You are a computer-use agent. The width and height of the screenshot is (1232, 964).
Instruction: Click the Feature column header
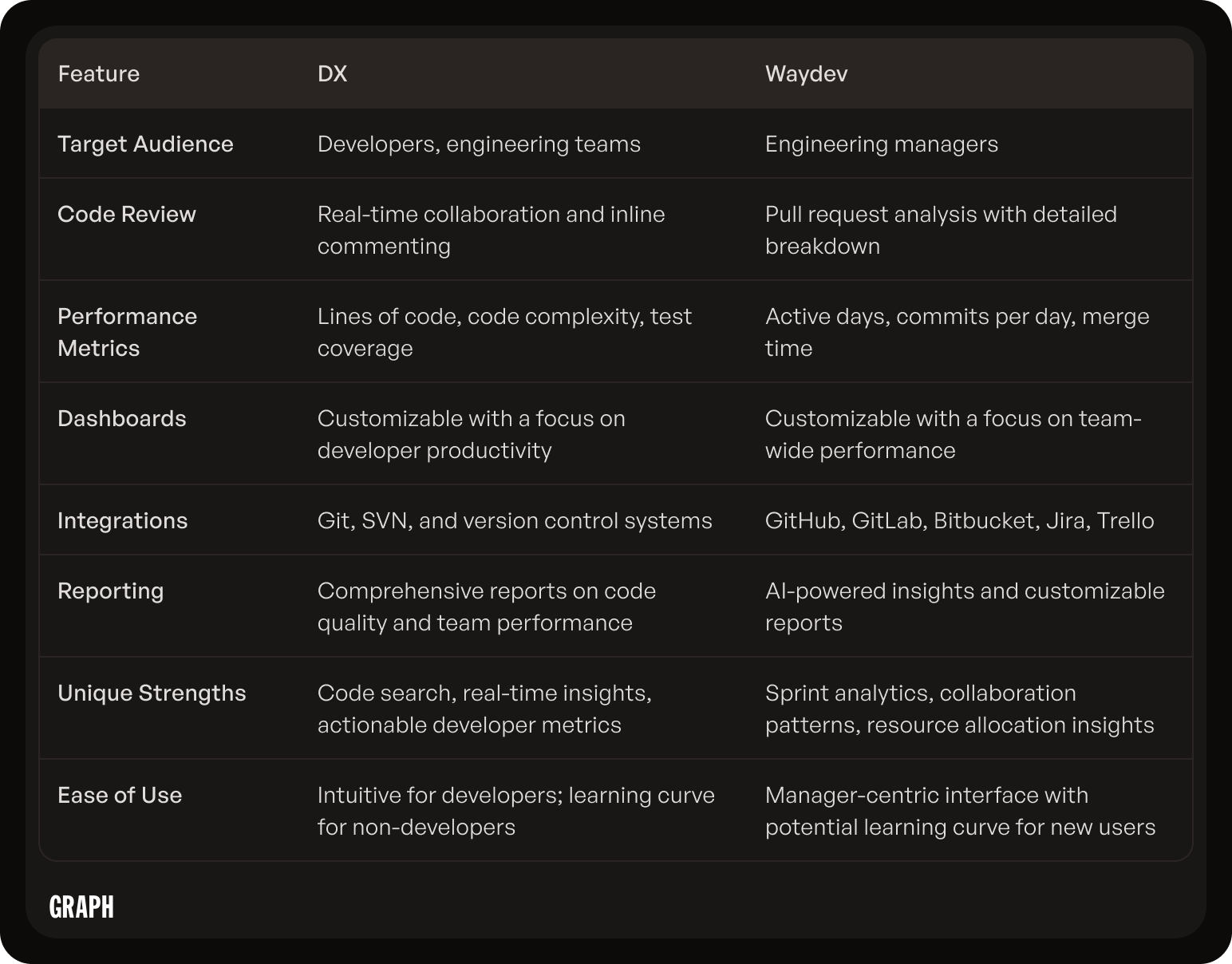(99, 73)
